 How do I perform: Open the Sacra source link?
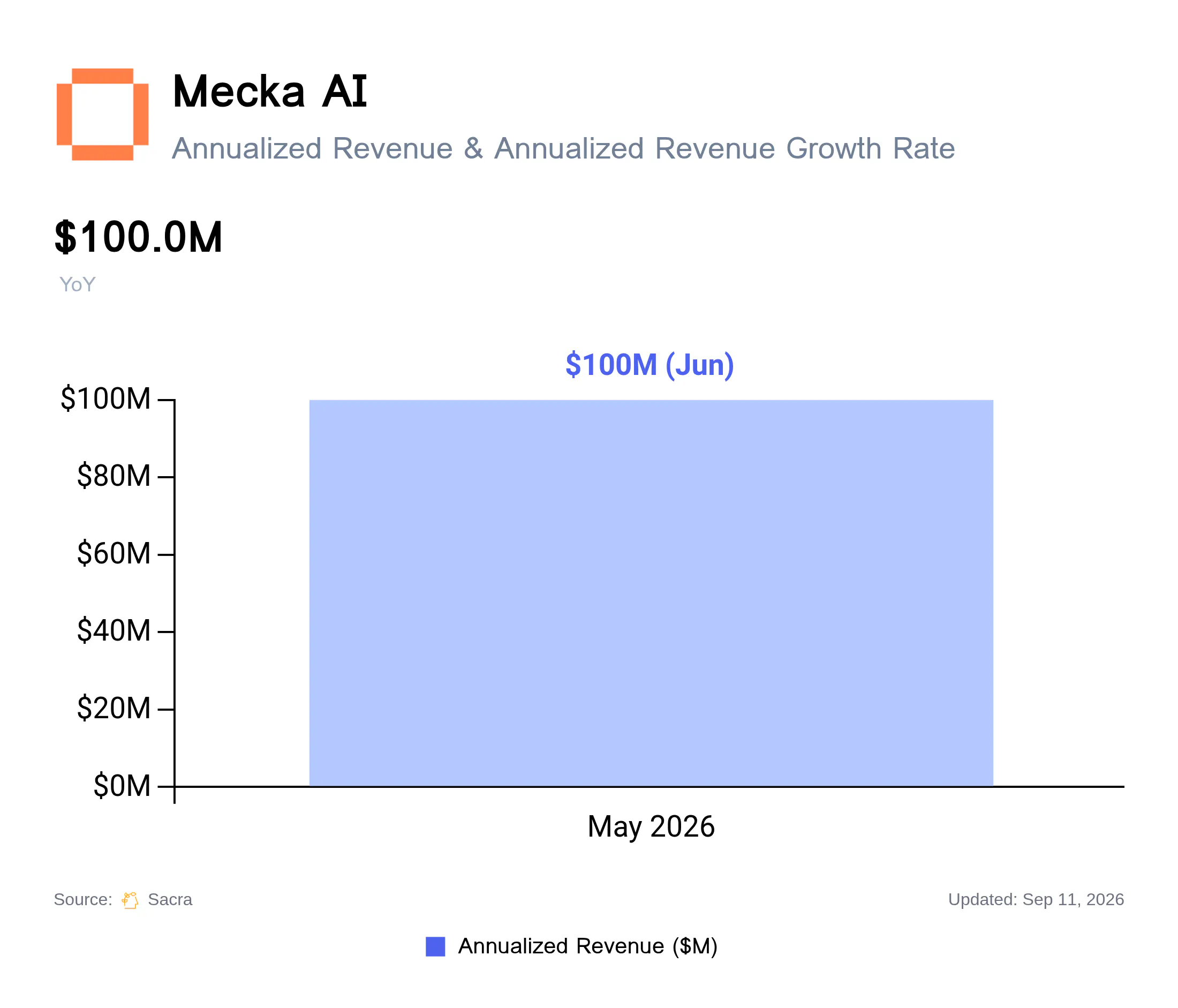[170, 900]
